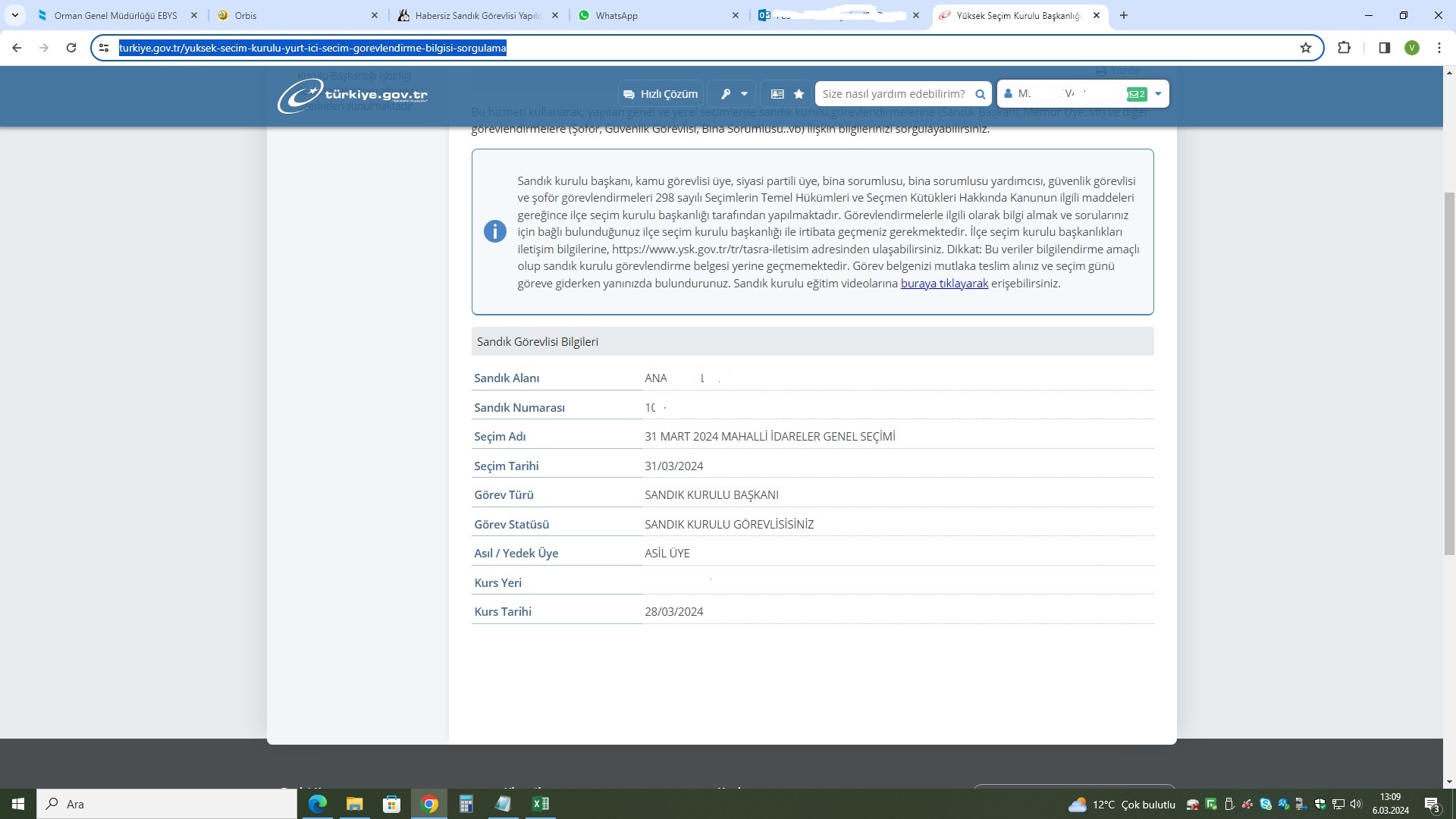Select the Kurs Tarihi value 28/03/2024

[x=673, y=612]
